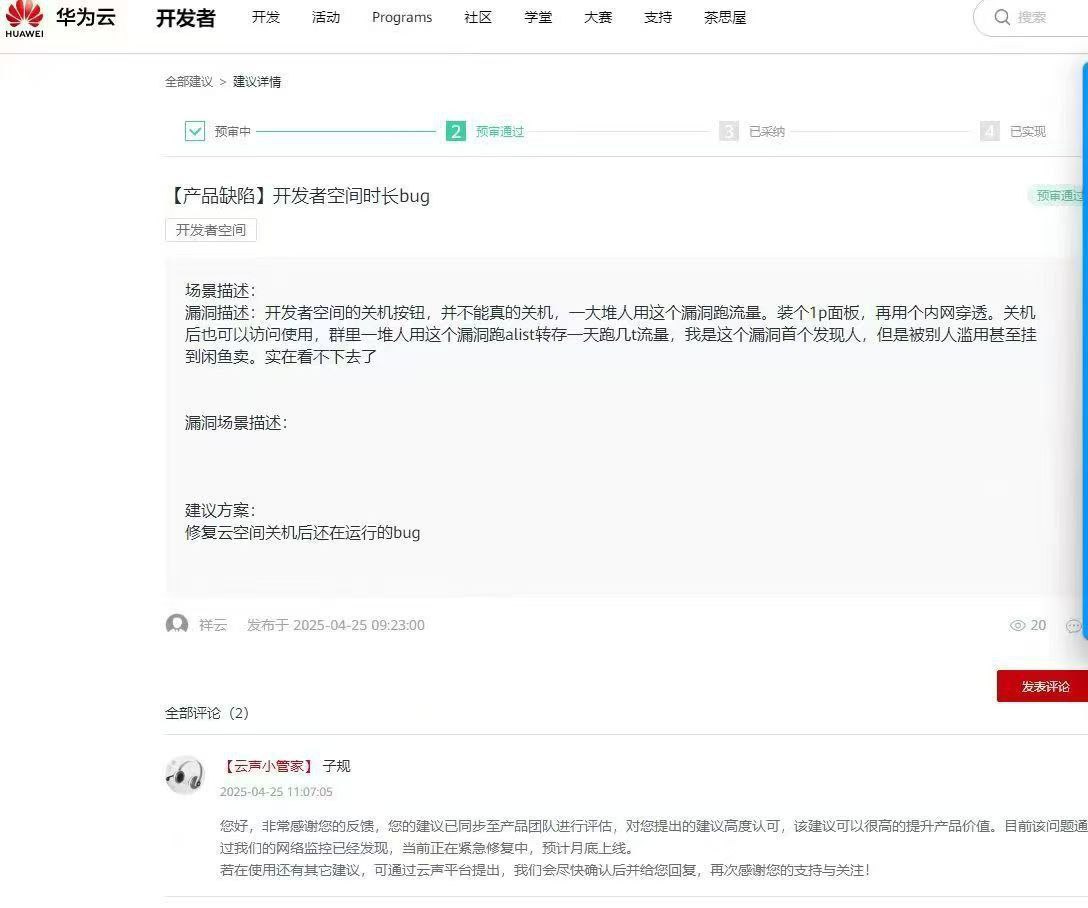1088x908 pixels.
Task: Click the comment bubble icon beside views
Action: tap(1073, 625)
